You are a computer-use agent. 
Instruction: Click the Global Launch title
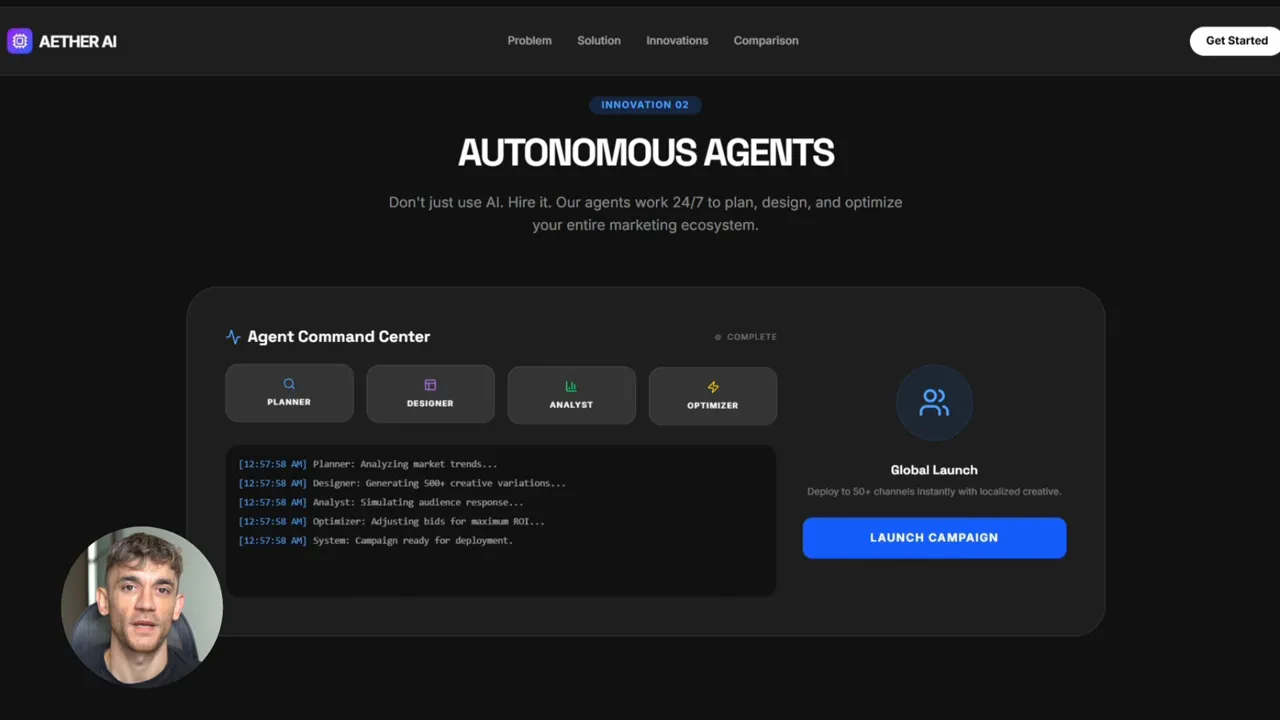(x=934, y=470)
